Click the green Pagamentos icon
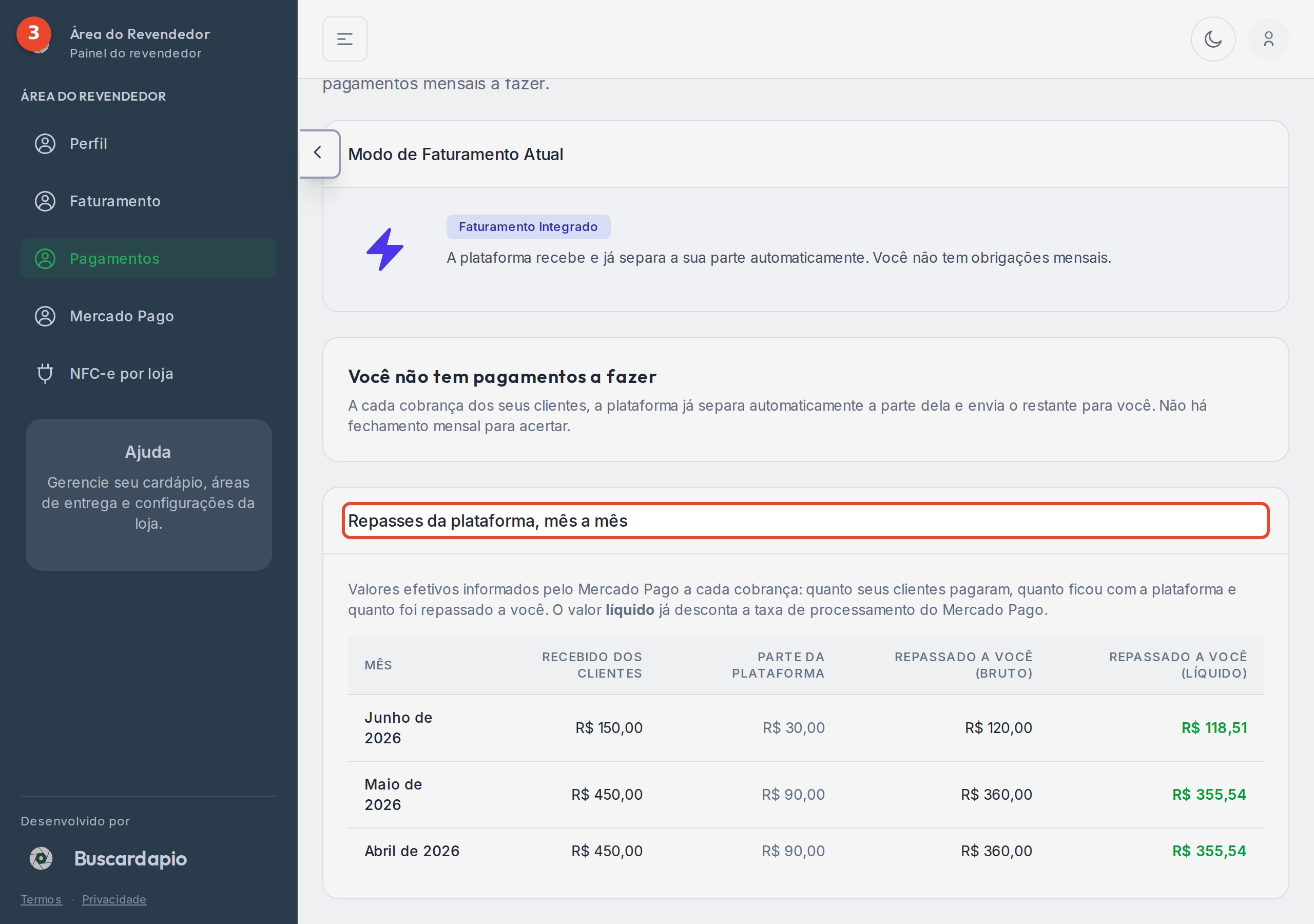Viewport: 1314px width, 924px height. point(45,259)
